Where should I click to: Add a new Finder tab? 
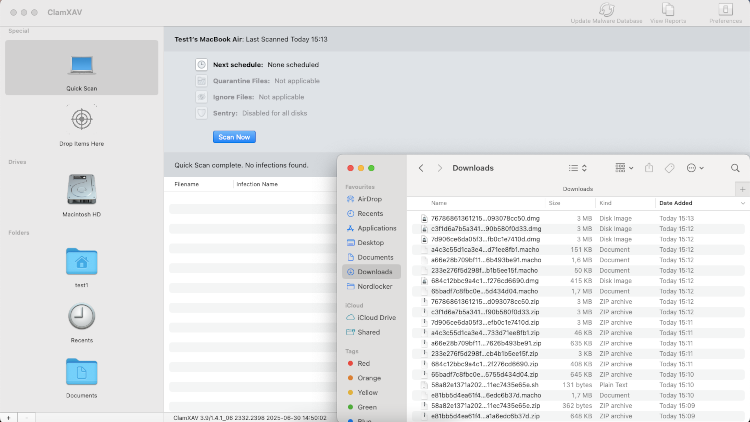point(742,189)
